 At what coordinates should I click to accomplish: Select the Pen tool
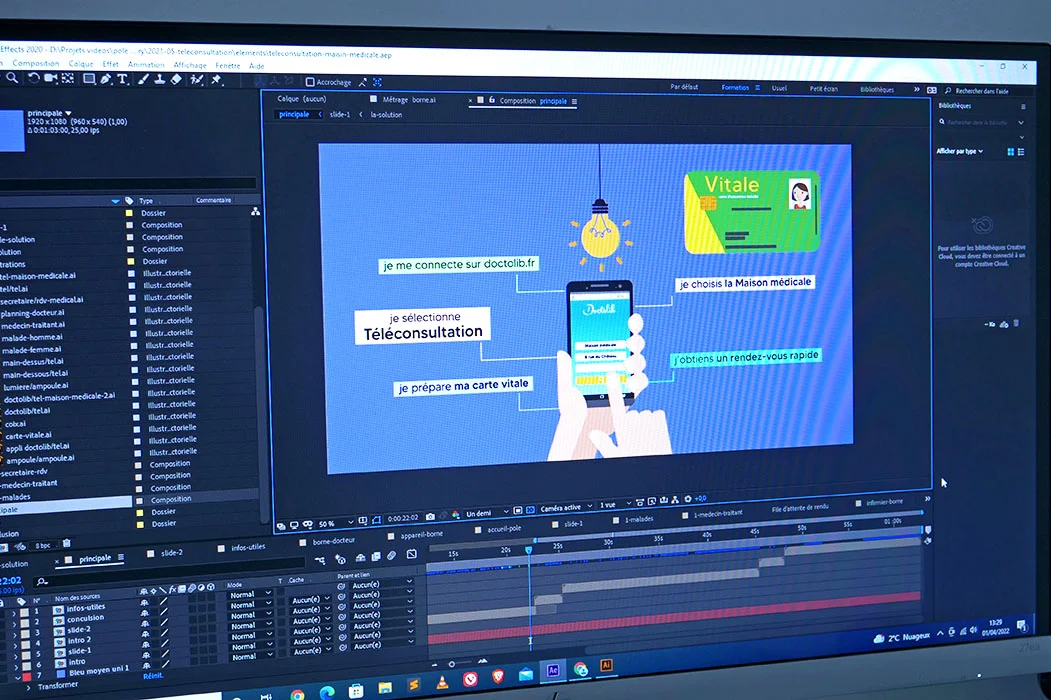106,79
